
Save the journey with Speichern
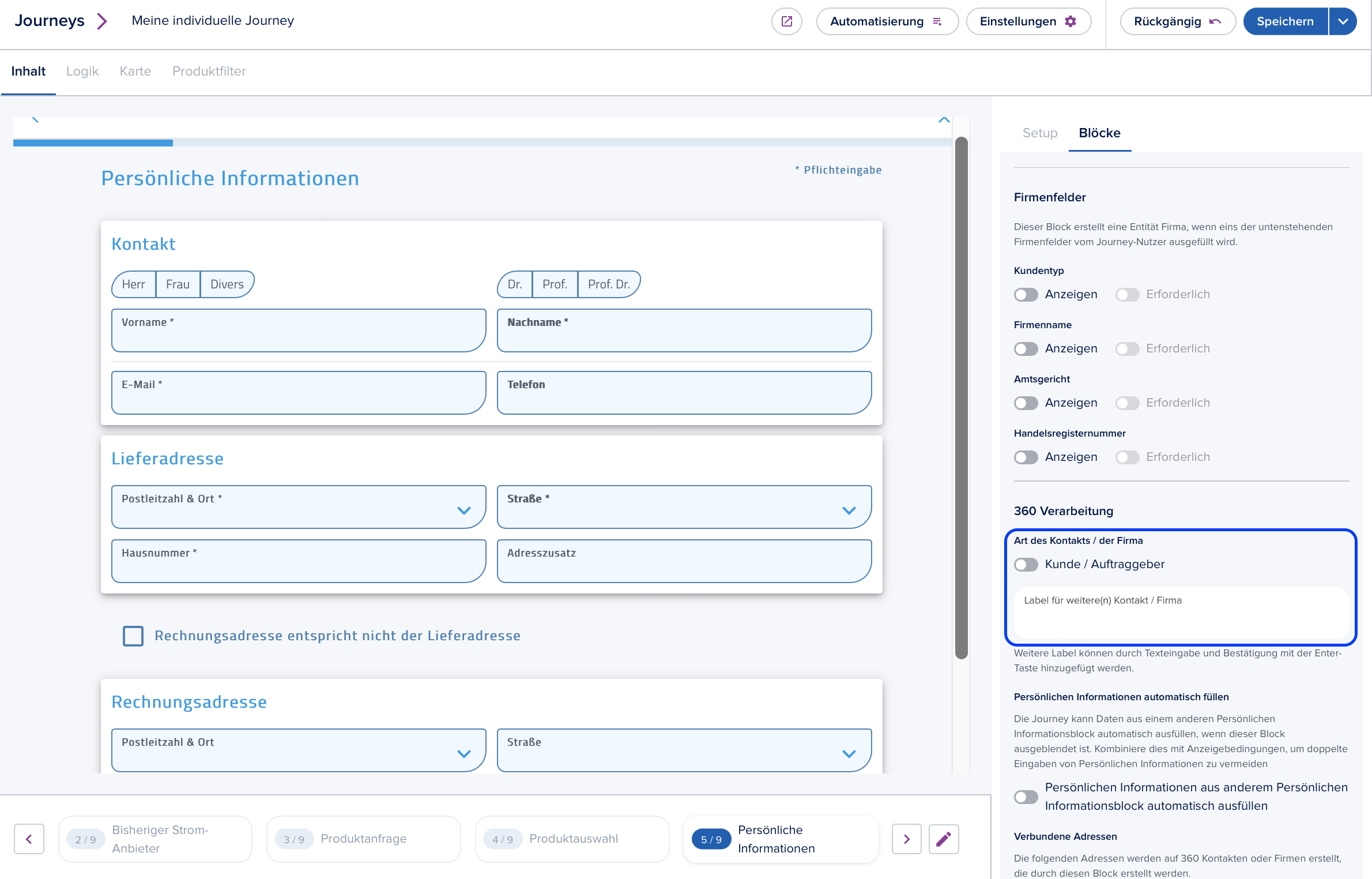pyautogui.click(x=1285, y=21)
